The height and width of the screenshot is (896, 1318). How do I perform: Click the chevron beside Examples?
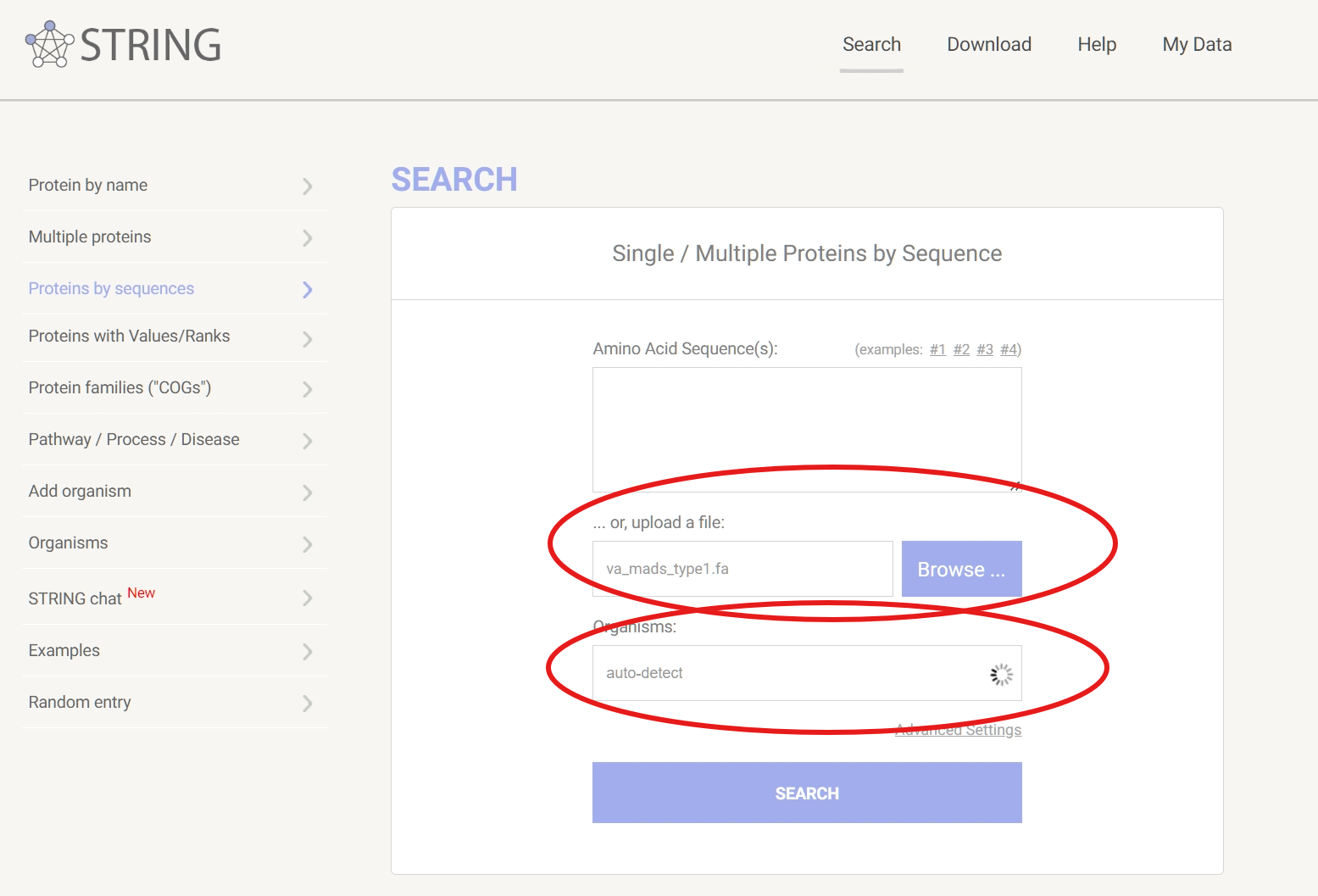(308, 652)
